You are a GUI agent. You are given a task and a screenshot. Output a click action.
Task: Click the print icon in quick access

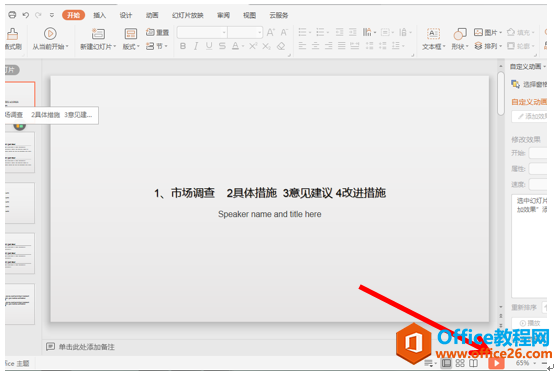coord(12,15)
